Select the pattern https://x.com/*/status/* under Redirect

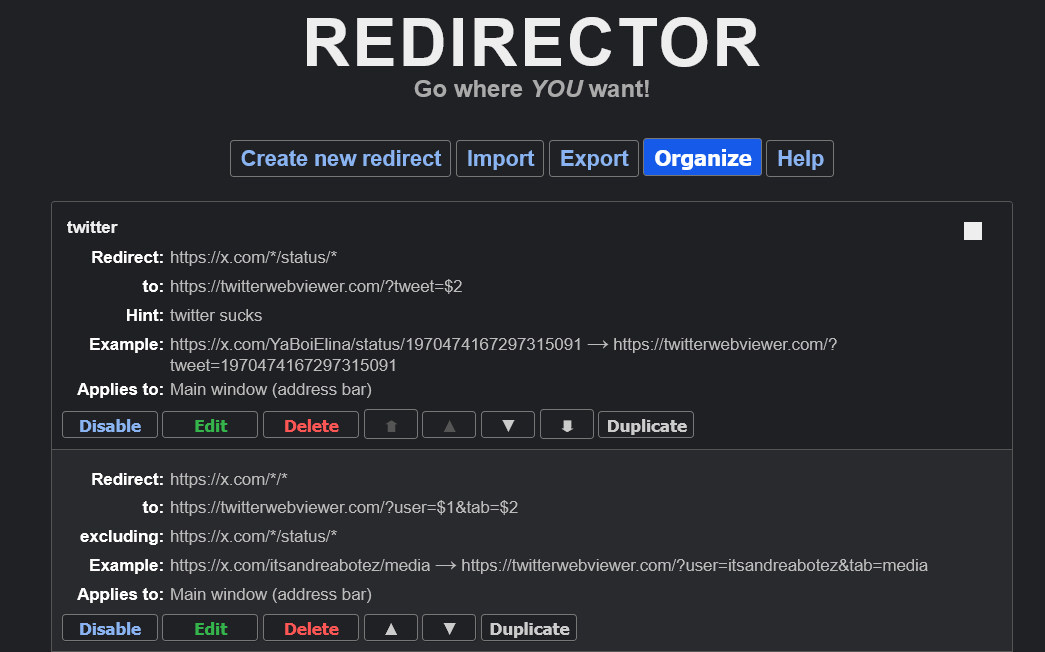point(253,257)
